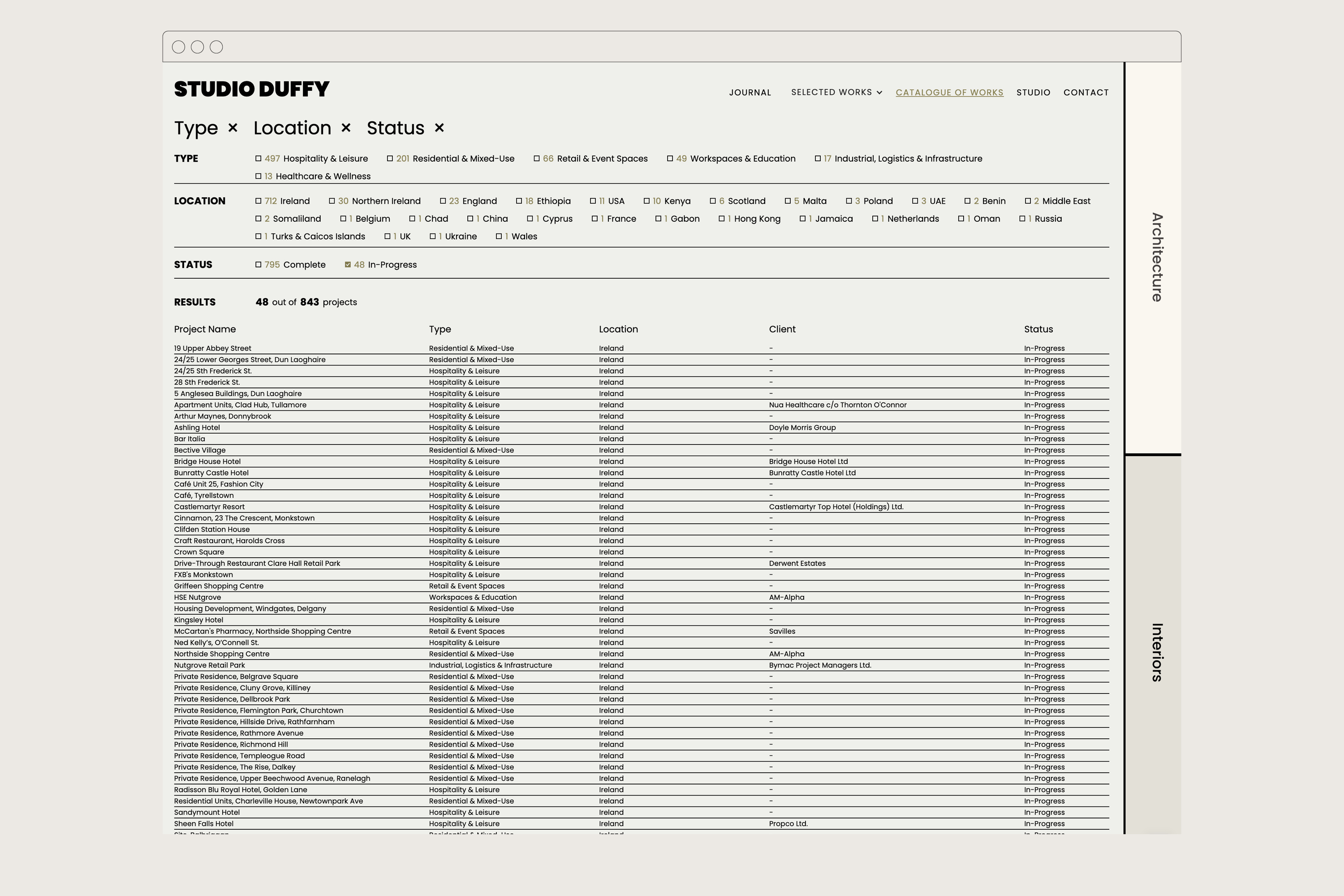
Task: Check the Malta location filter
Action: tap(788, 201)
